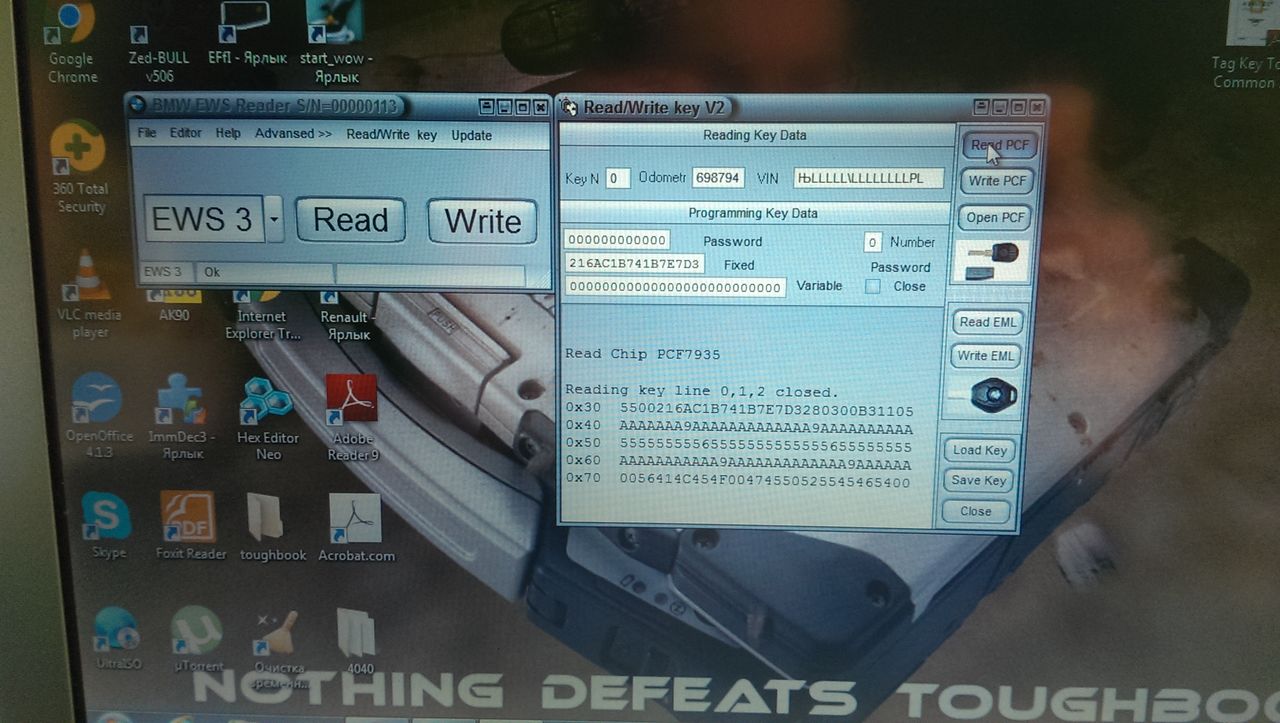Open Google Chrome desktop shortcut
This screenshot has height=723, width=1280.
pyautogui.click(x=72, y=40)
